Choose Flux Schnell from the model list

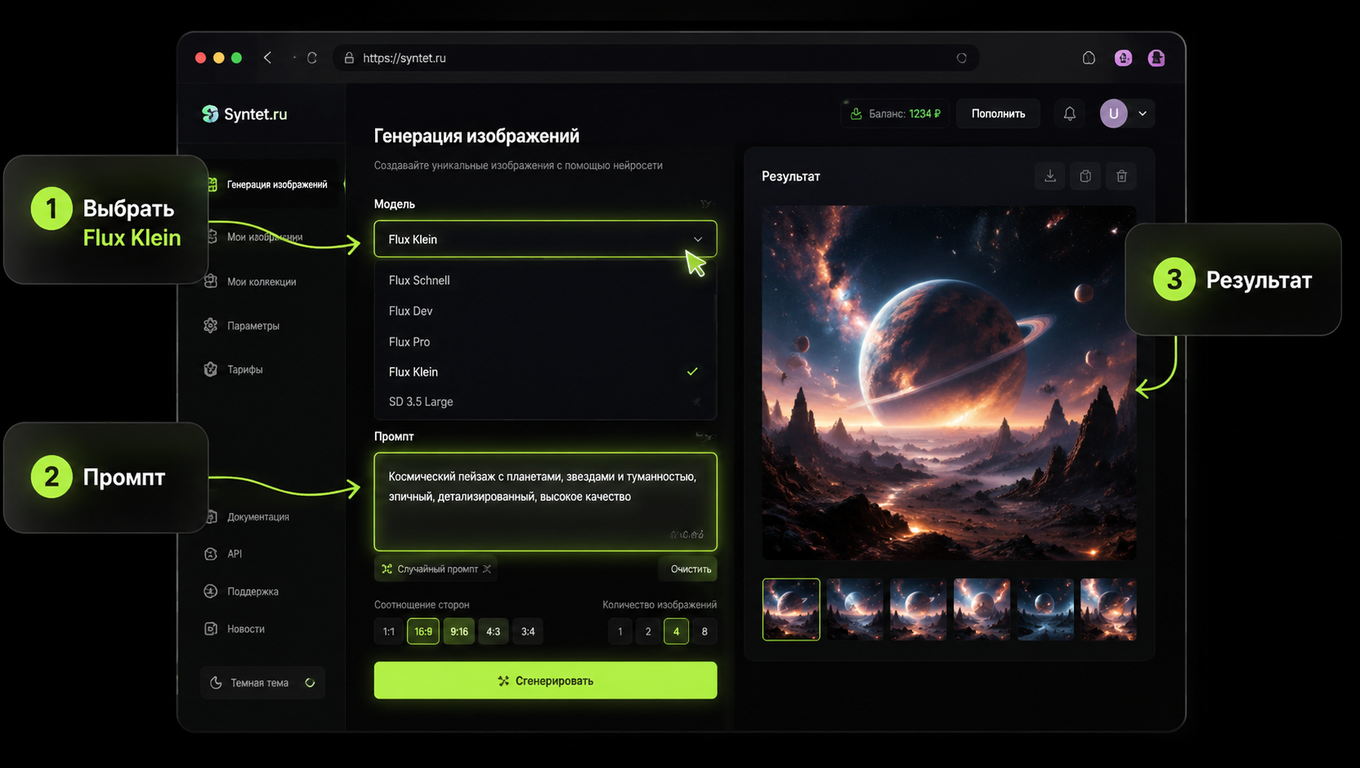coord(545,280)
